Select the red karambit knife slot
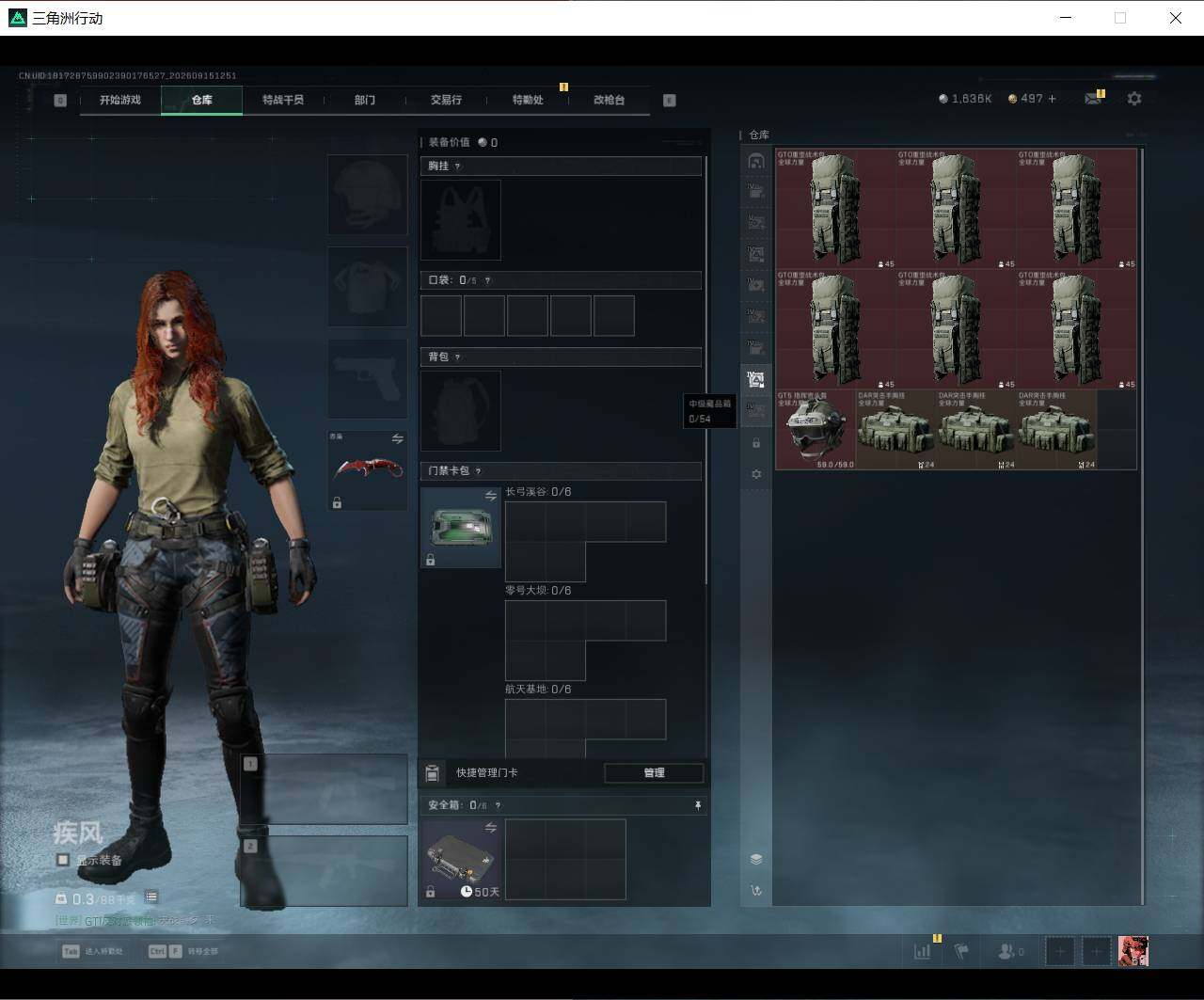The width and height of the screenshot is (1204, 1000). (367, 470)
